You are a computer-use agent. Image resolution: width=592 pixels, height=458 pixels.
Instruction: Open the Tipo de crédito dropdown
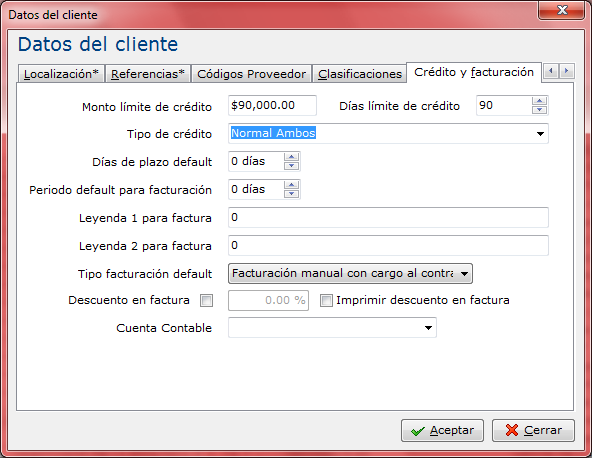coord(540,134)
